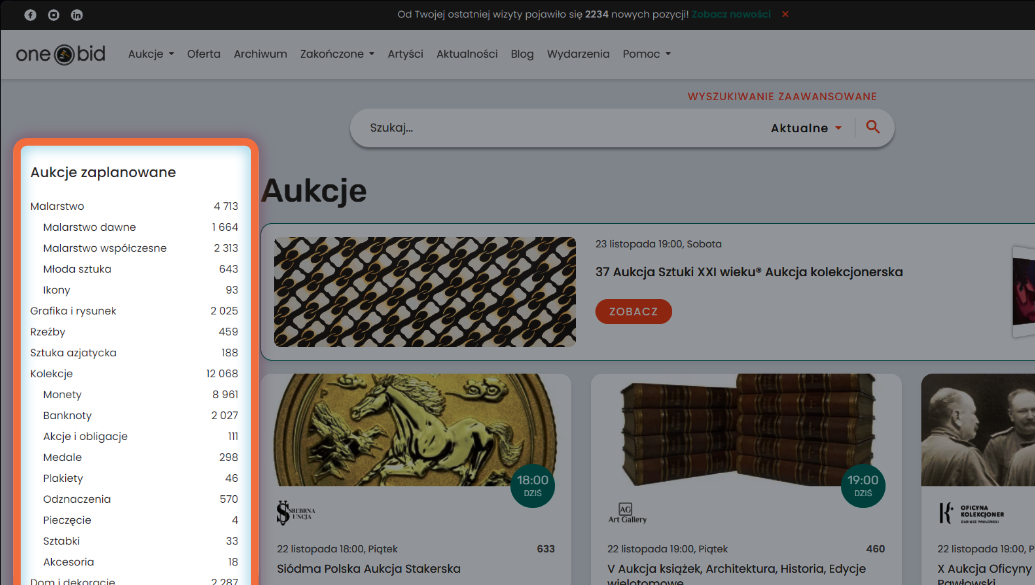Open the historic officers photo auction image
The width and height of the screenshot is (1035, 585).
click(978, 430)
